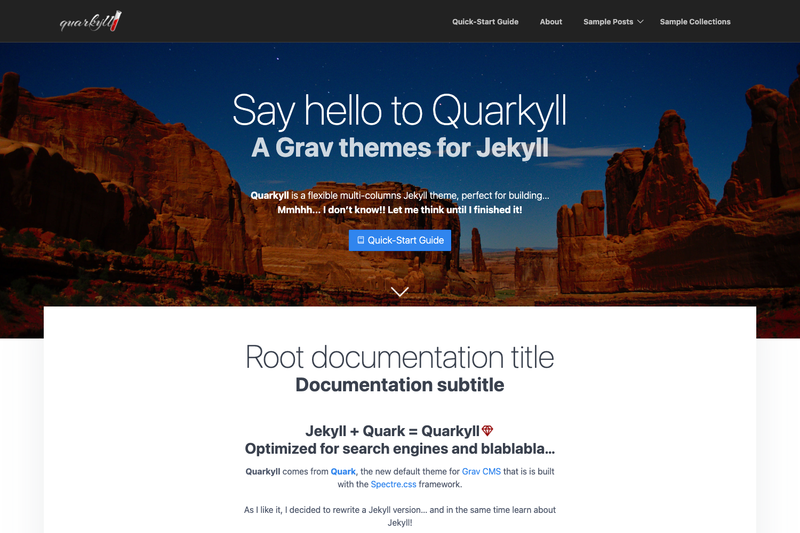Viewport: 800px width, 533px height.
Task: Go to the About page
Action: [x=551, y=22]
